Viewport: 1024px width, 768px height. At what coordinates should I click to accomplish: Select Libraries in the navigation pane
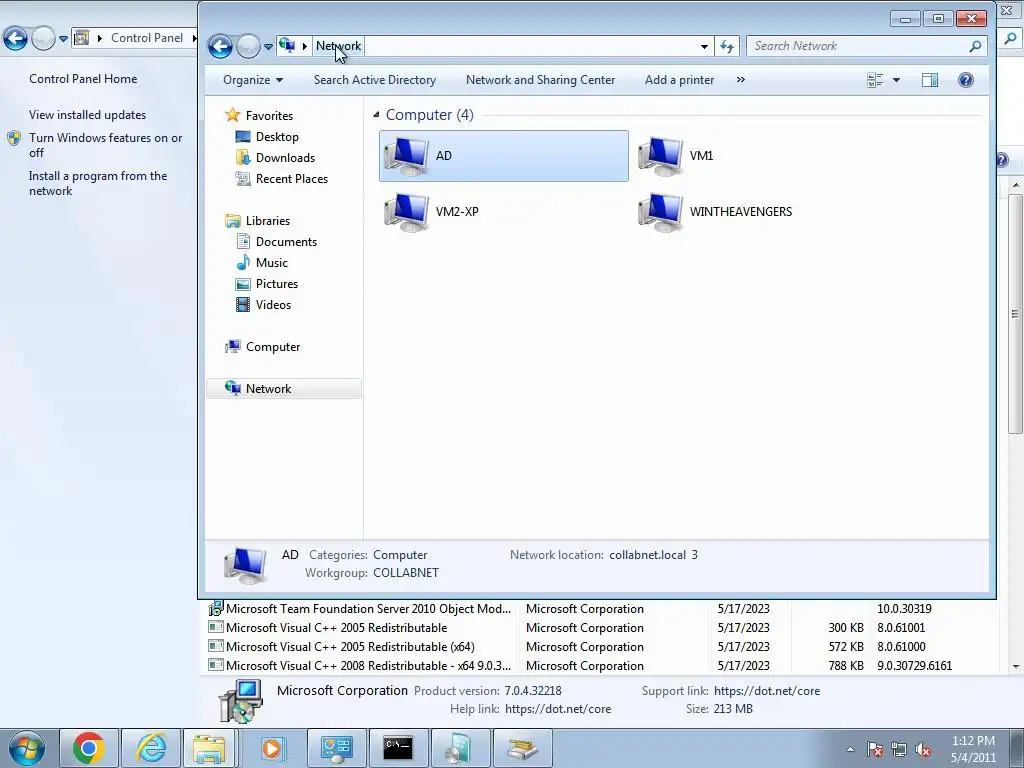(x=268, y=221)
